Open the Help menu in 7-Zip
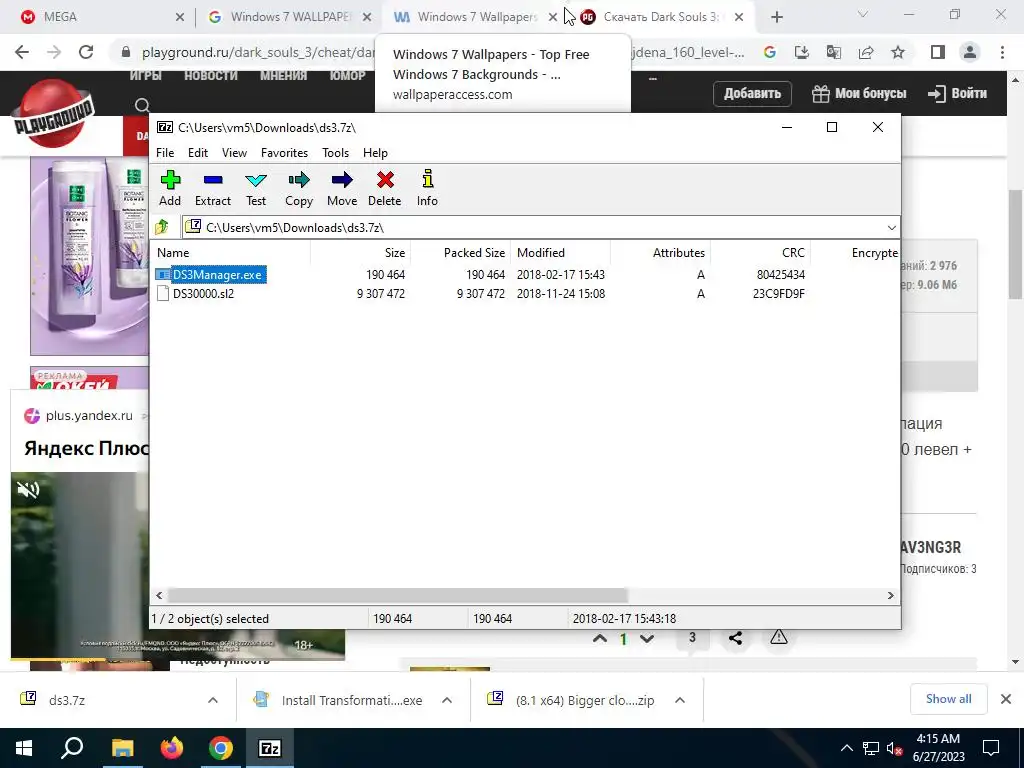This screenshot has height=768, width=1024. (x=376, y=153)
